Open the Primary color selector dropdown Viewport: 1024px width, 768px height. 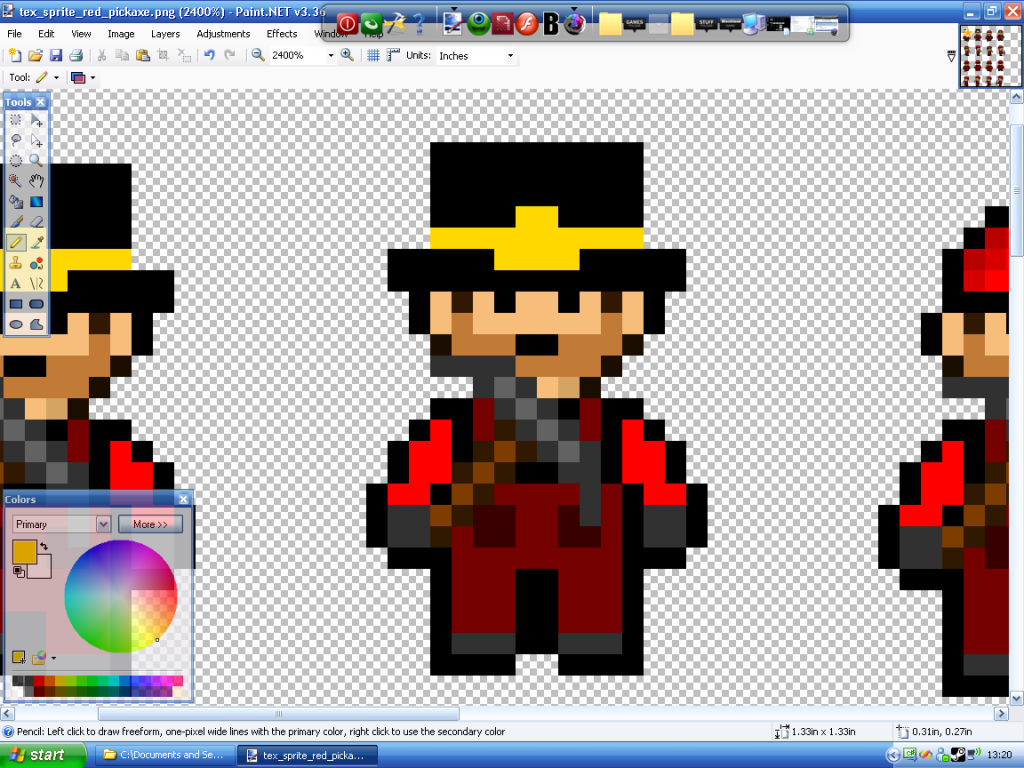(x=103, y=524)
